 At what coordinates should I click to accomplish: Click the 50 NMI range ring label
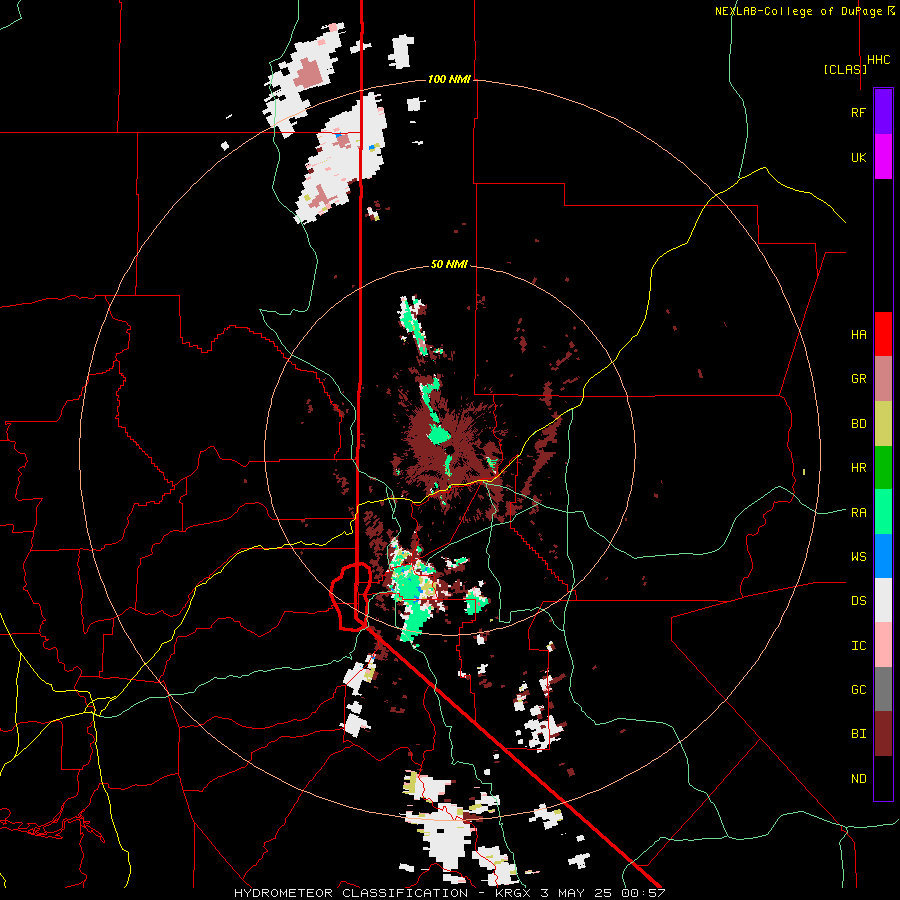449,264
